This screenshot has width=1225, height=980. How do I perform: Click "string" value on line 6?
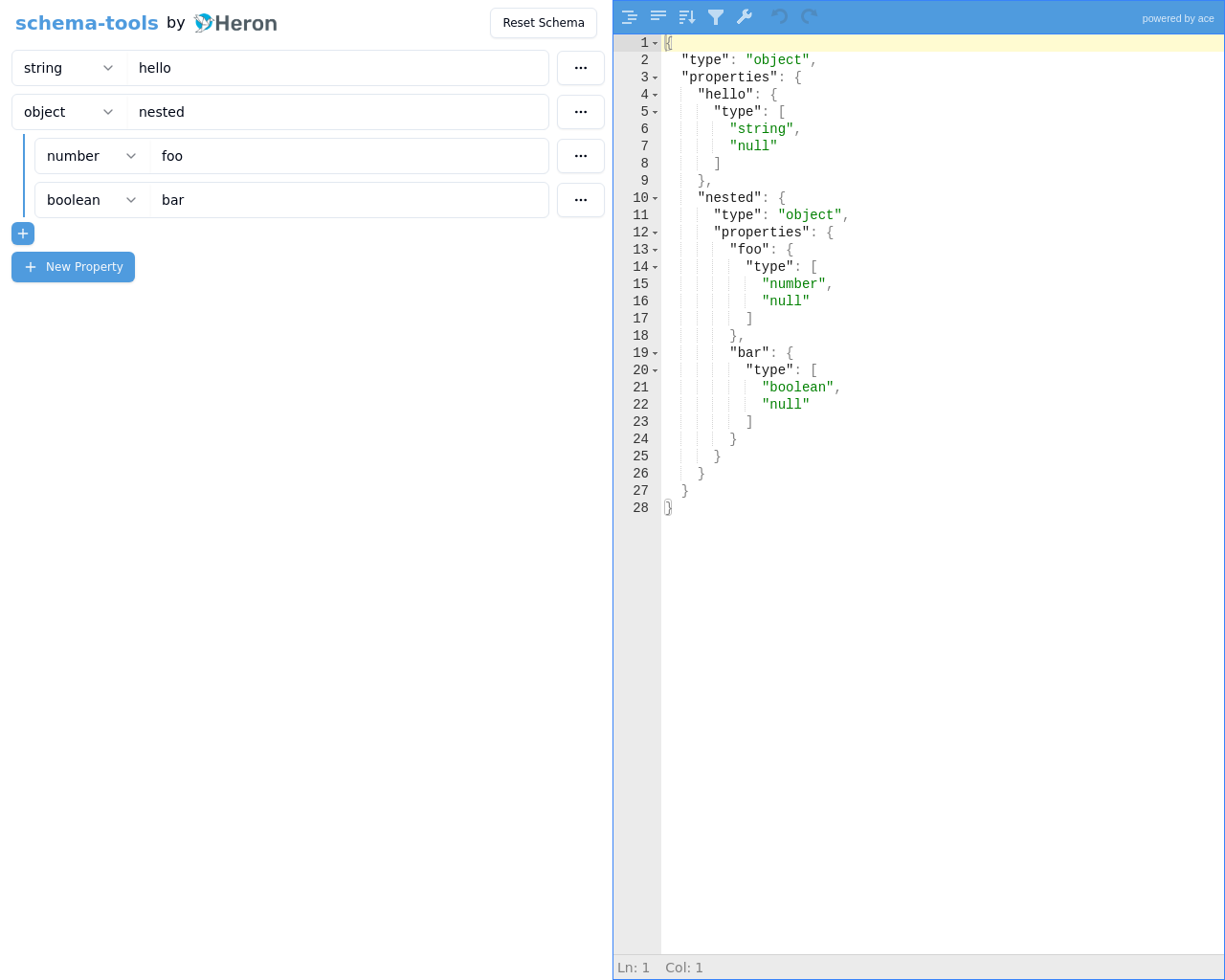click(x=762, y=129)
